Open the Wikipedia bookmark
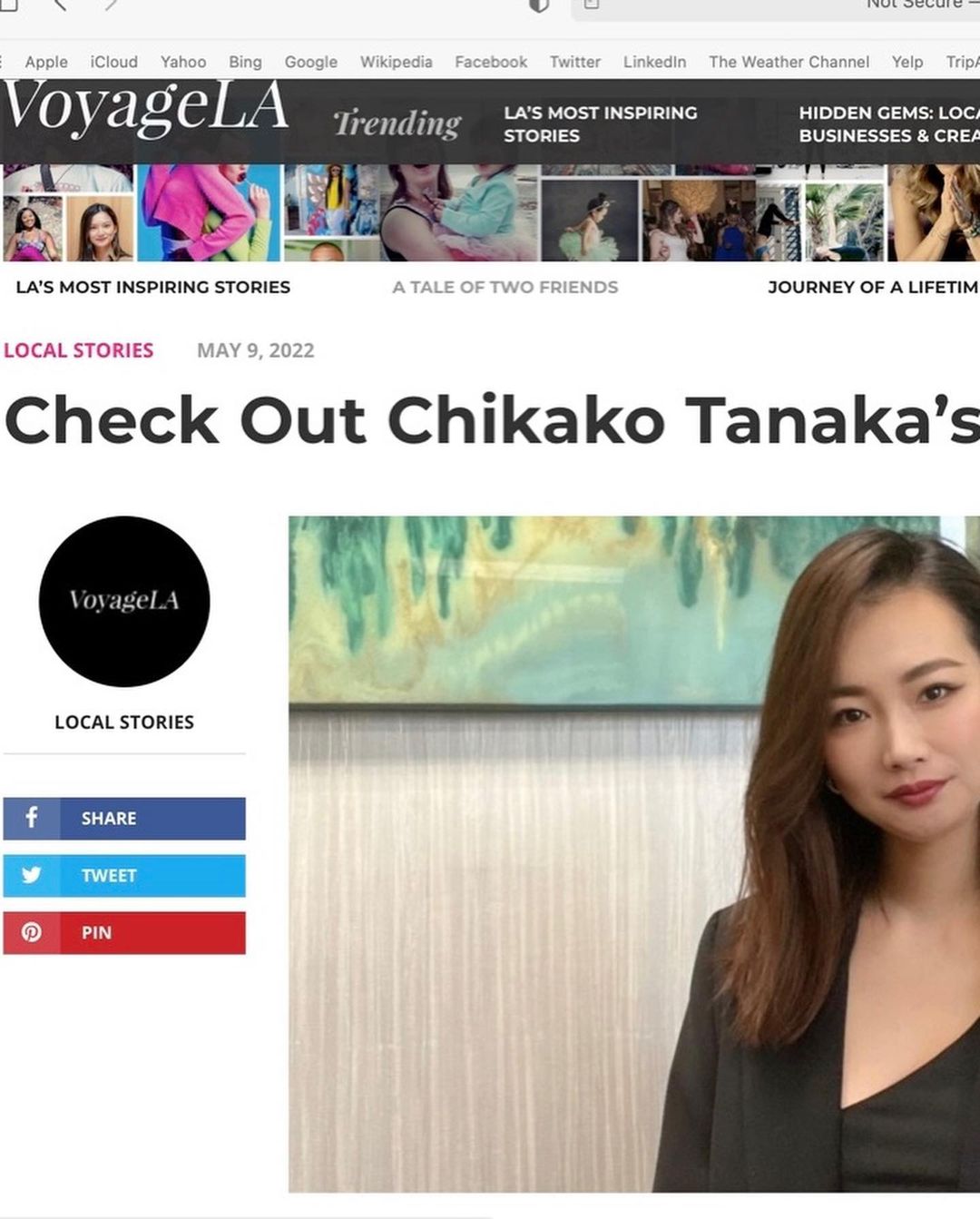980x1219 pixels. point(396,62)
